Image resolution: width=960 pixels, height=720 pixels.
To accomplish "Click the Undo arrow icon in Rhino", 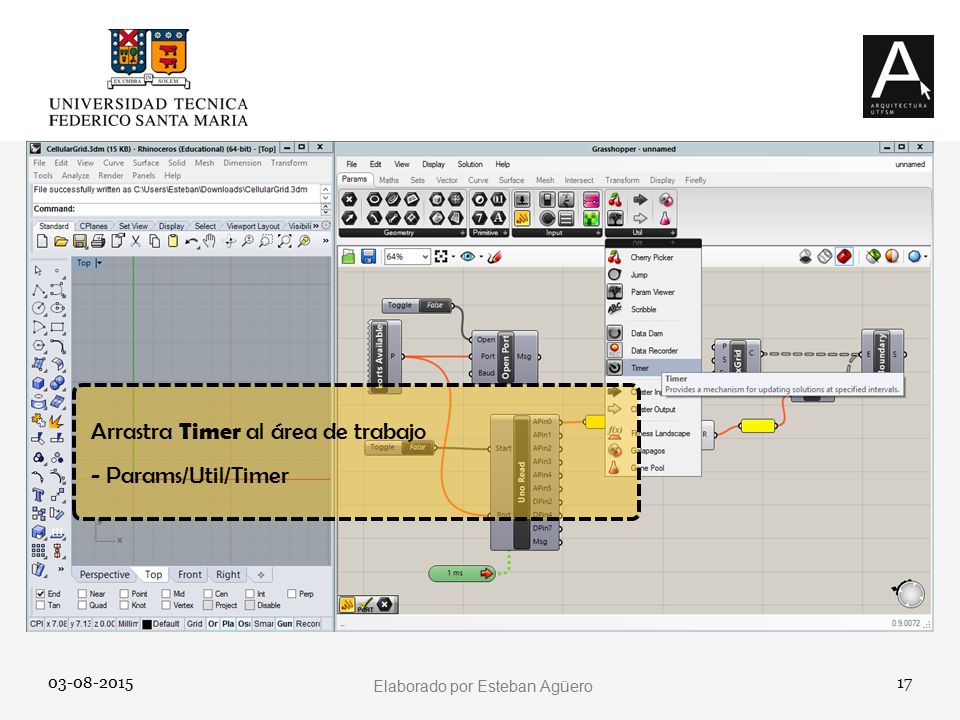I will (x=192, y=241).
